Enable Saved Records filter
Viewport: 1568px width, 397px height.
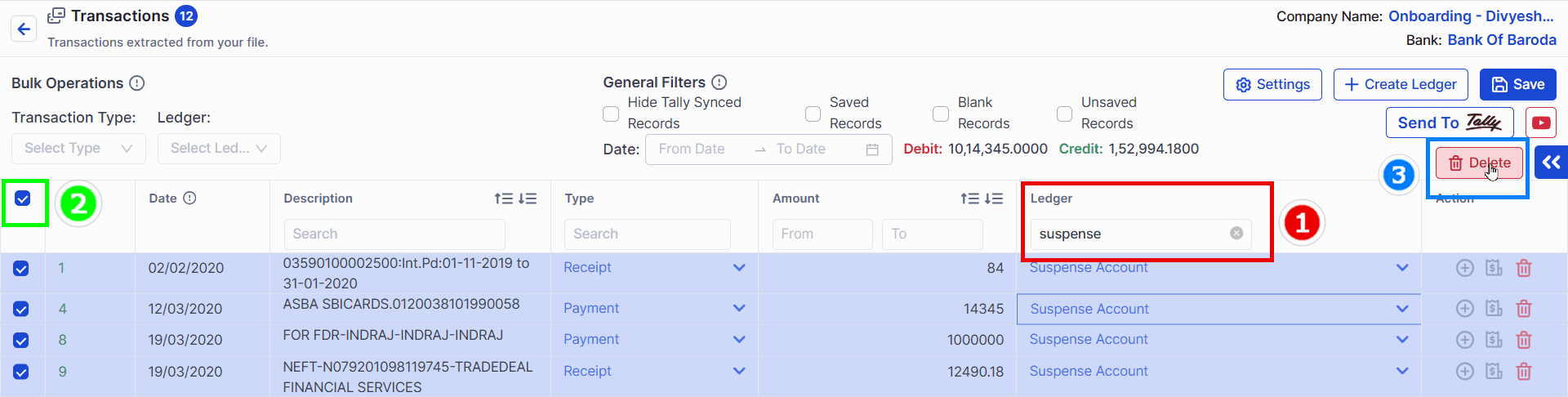(x=813, y=114)
